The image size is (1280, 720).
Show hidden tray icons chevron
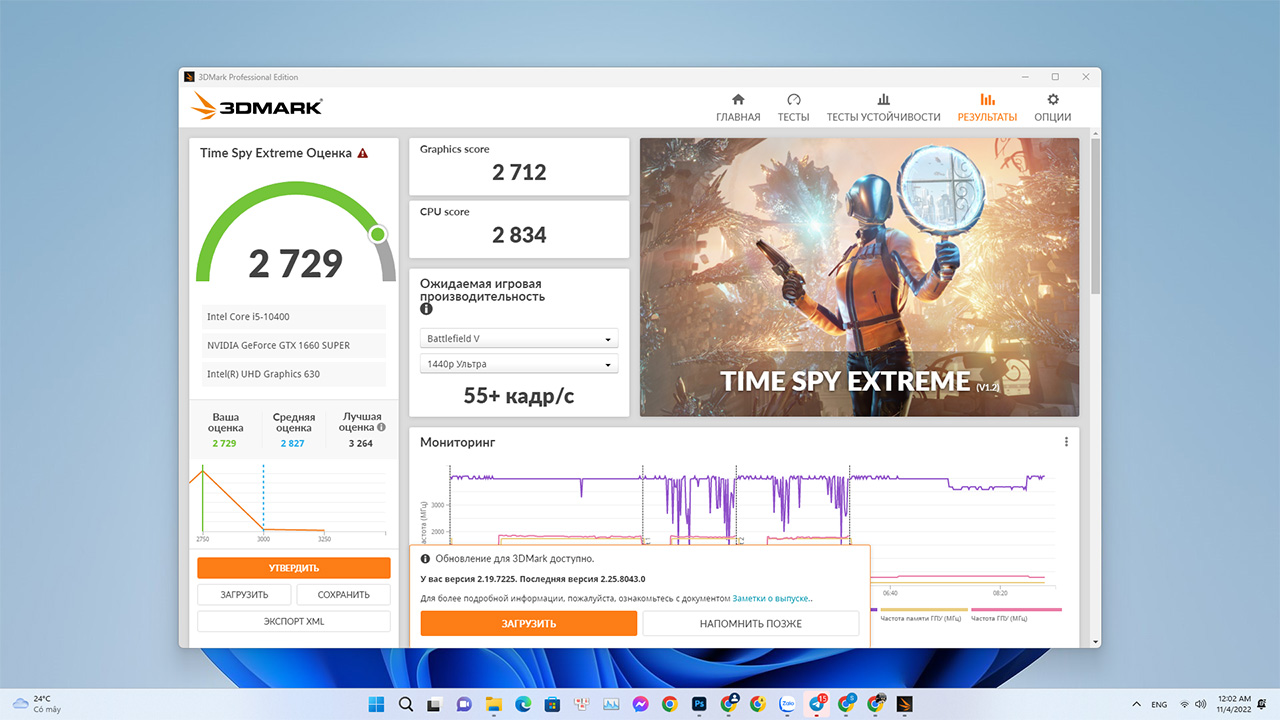pos(1136,704)
